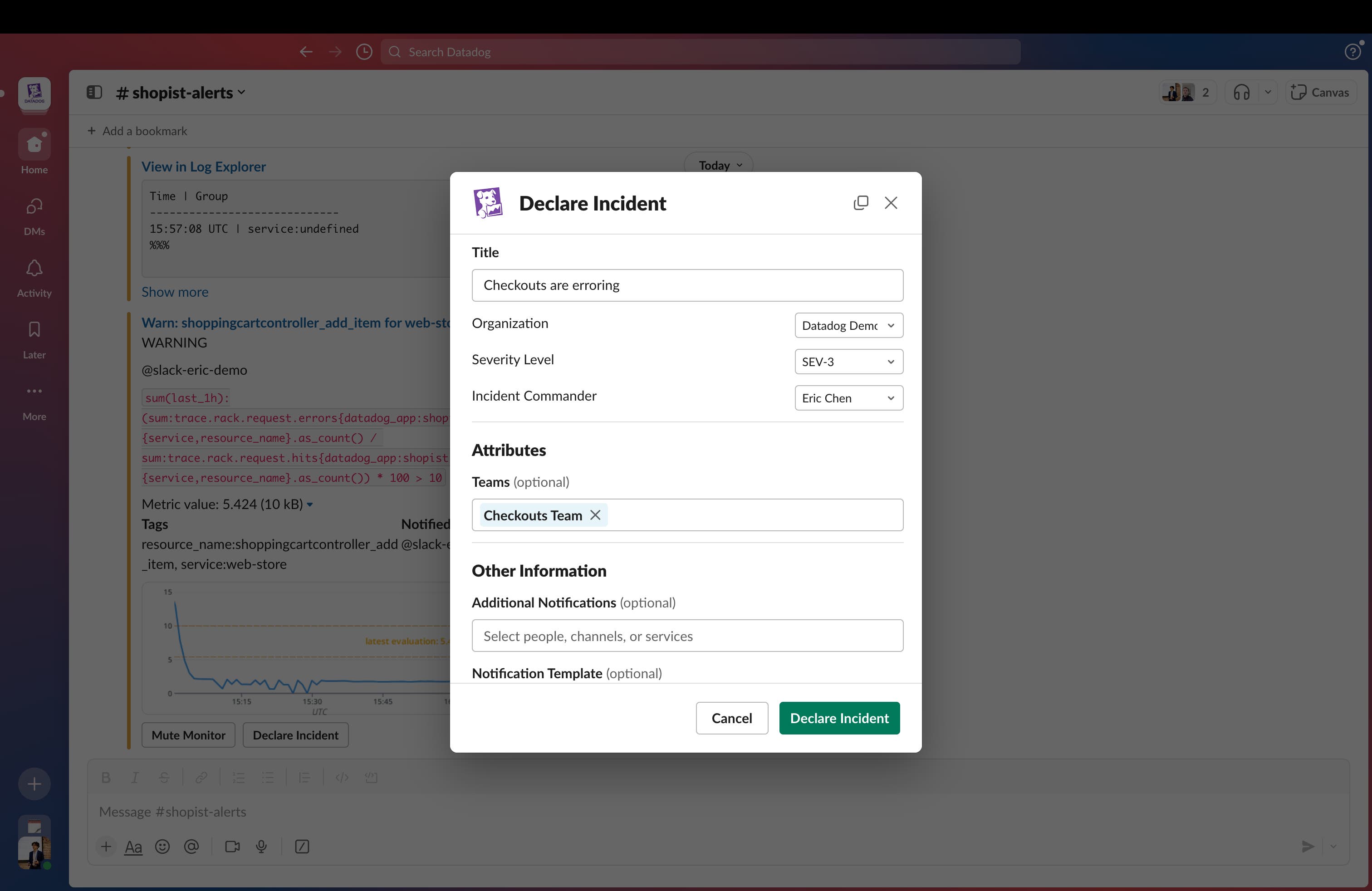Remove the Checkouts Team tag
Screen dimensions: 1372x891
tap(596, 514)
